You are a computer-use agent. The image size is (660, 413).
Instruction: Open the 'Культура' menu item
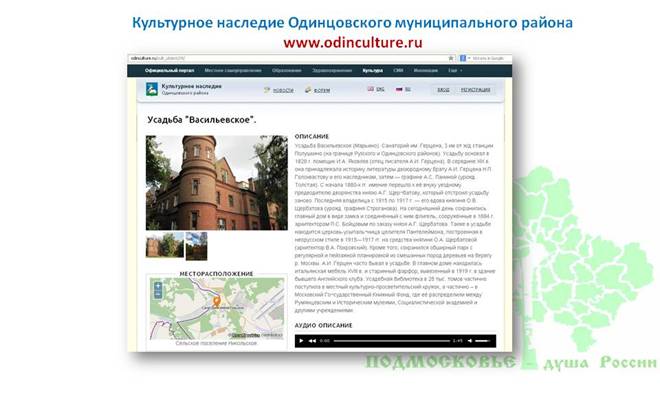[x=373, y=70]
